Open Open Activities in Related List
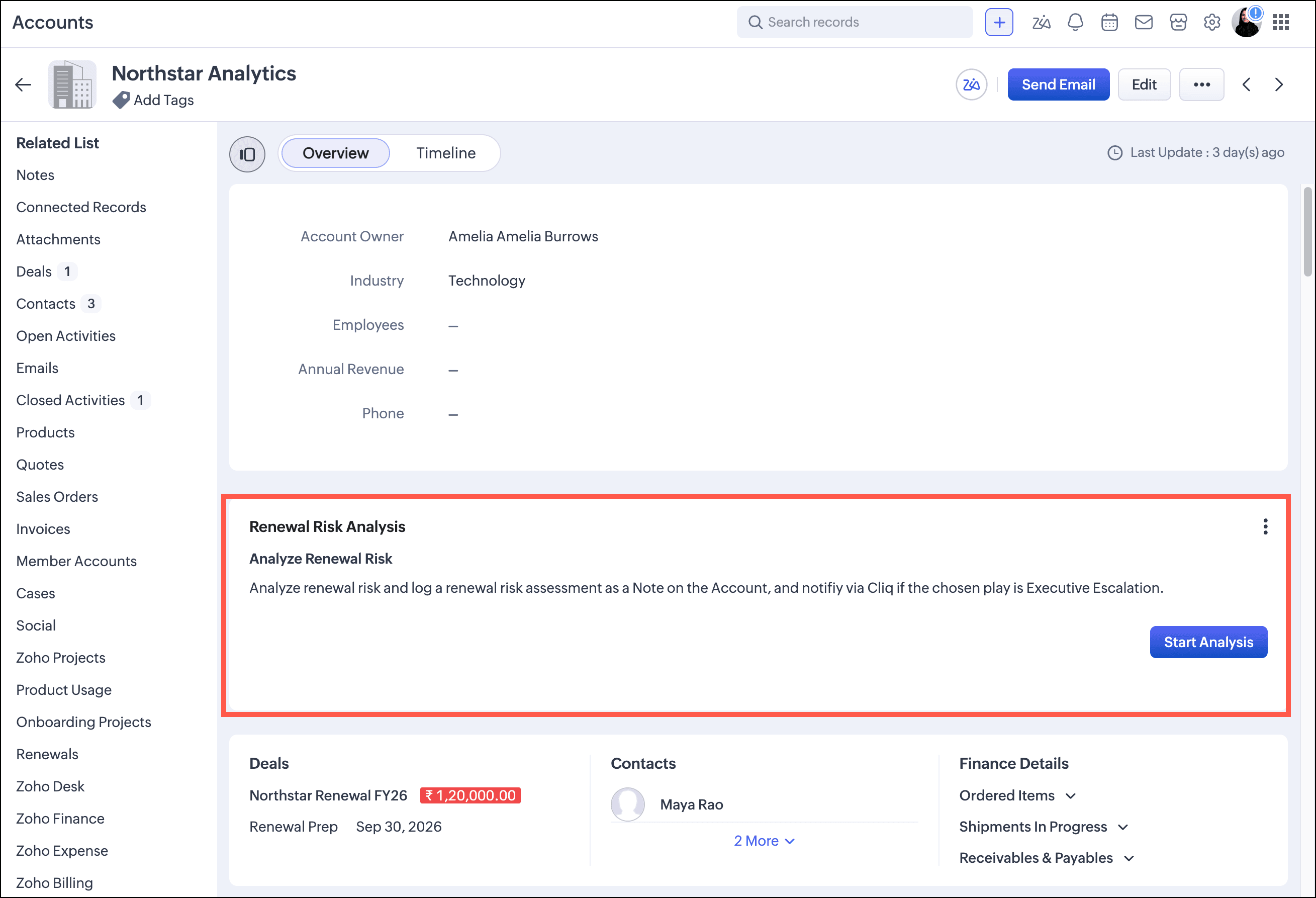 [66, 336]
